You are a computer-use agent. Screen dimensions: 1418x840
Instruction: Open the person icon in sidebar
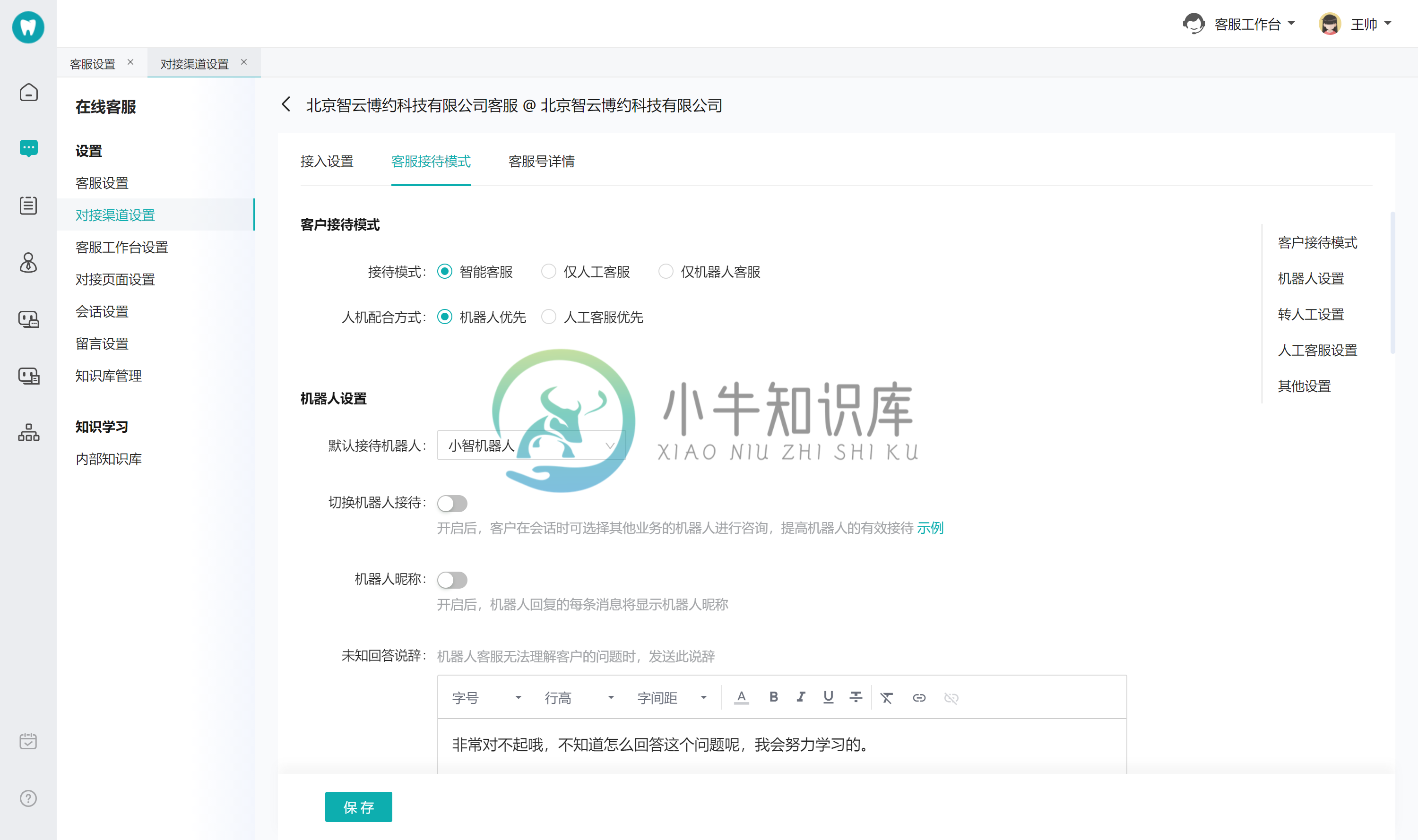click(x=28, y=263)
